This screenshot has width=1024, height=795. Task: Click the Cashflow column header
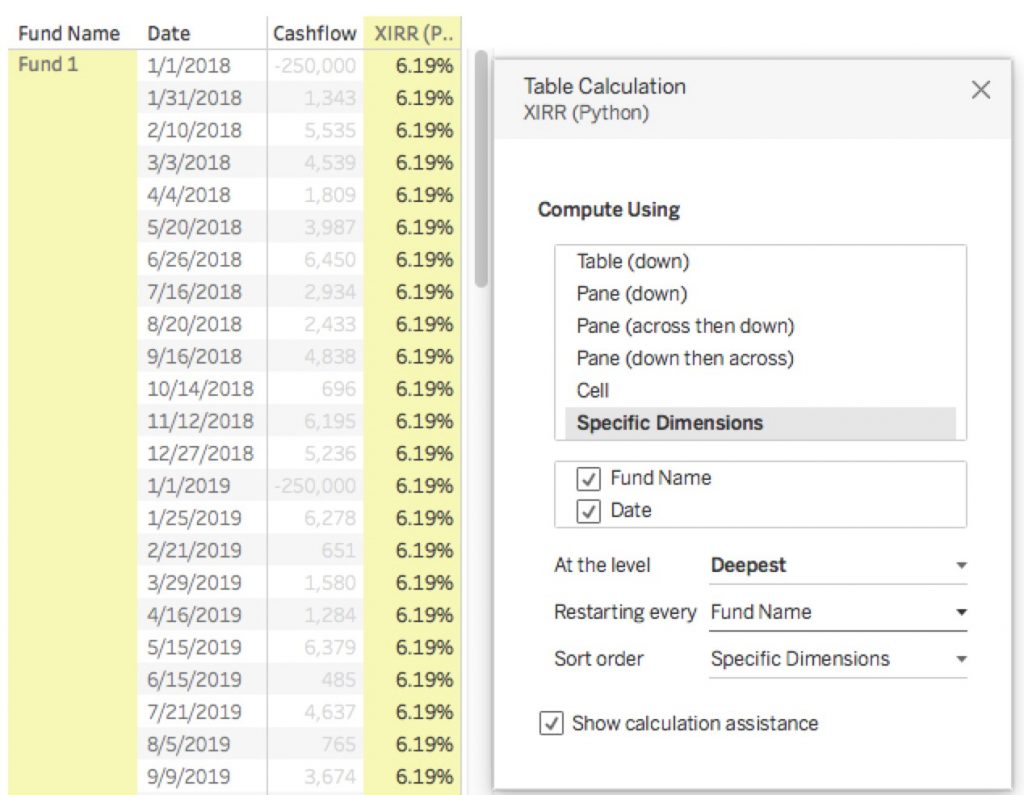pos(314,33)
